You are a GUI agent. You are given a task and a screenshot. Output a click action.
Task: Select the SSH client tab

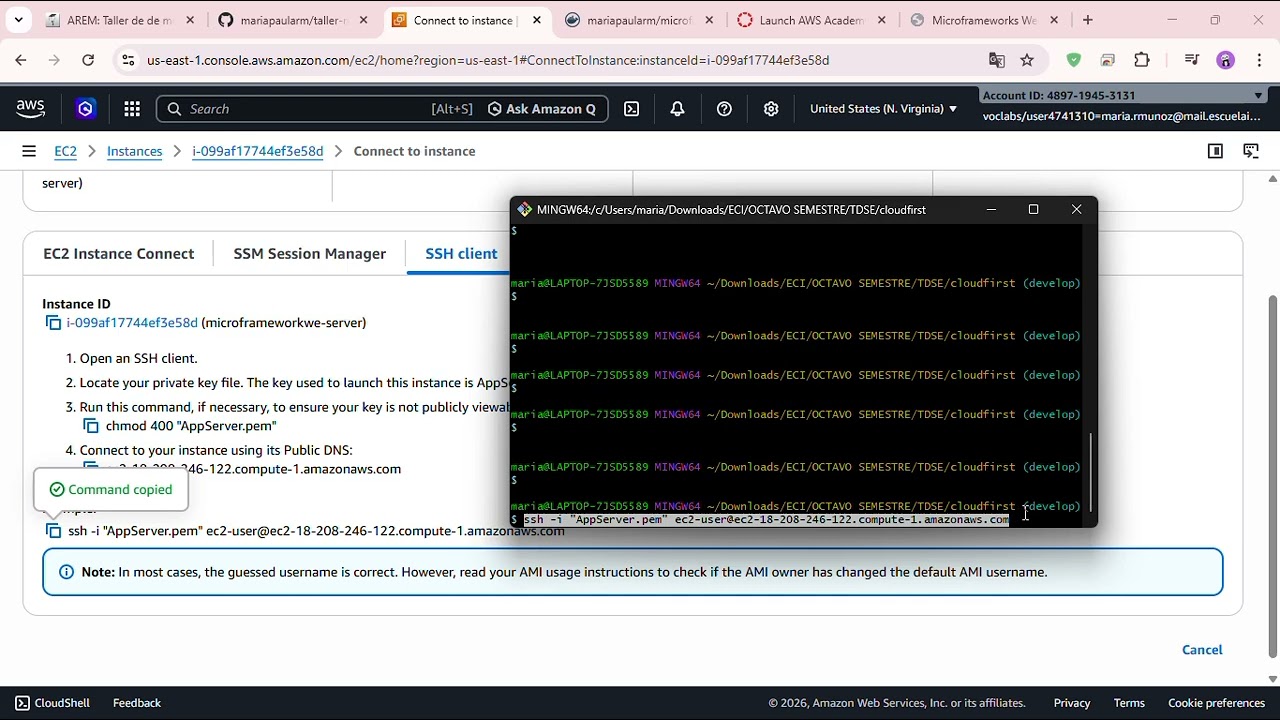tap(461, 254)
